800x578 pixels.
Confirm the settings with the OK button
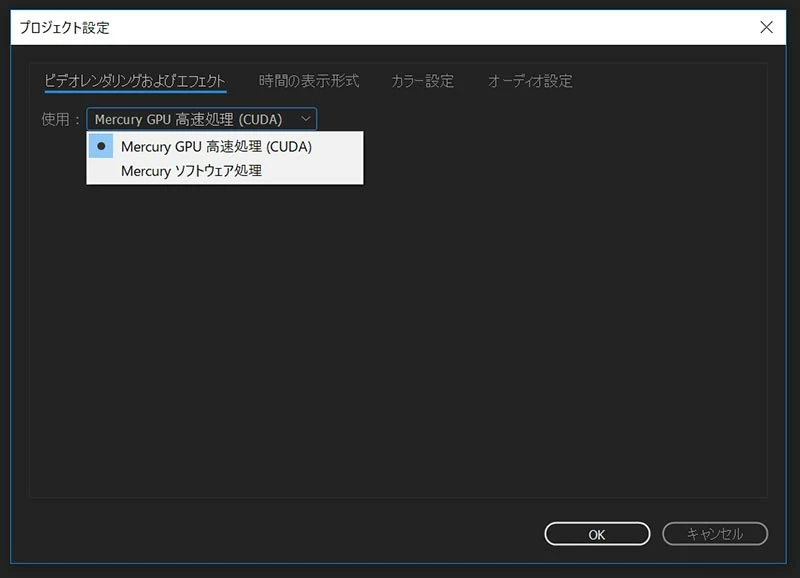tap(597, 534)
